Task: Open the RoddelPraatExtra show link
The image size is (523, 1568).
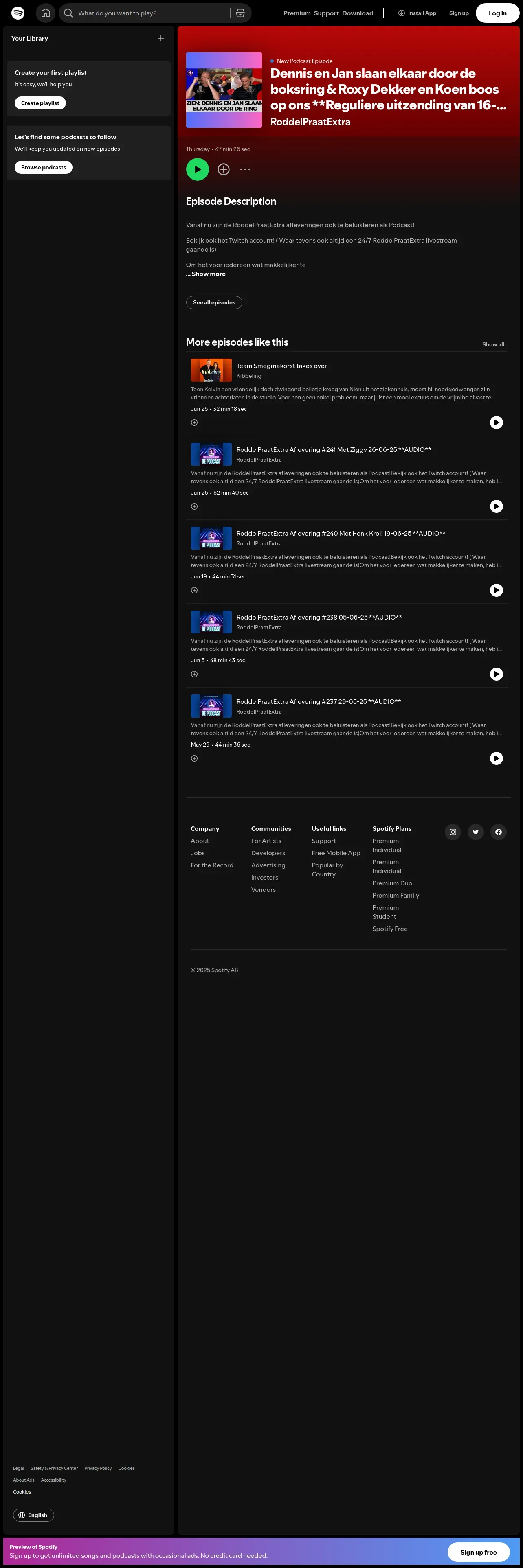Action: point(310,122)
